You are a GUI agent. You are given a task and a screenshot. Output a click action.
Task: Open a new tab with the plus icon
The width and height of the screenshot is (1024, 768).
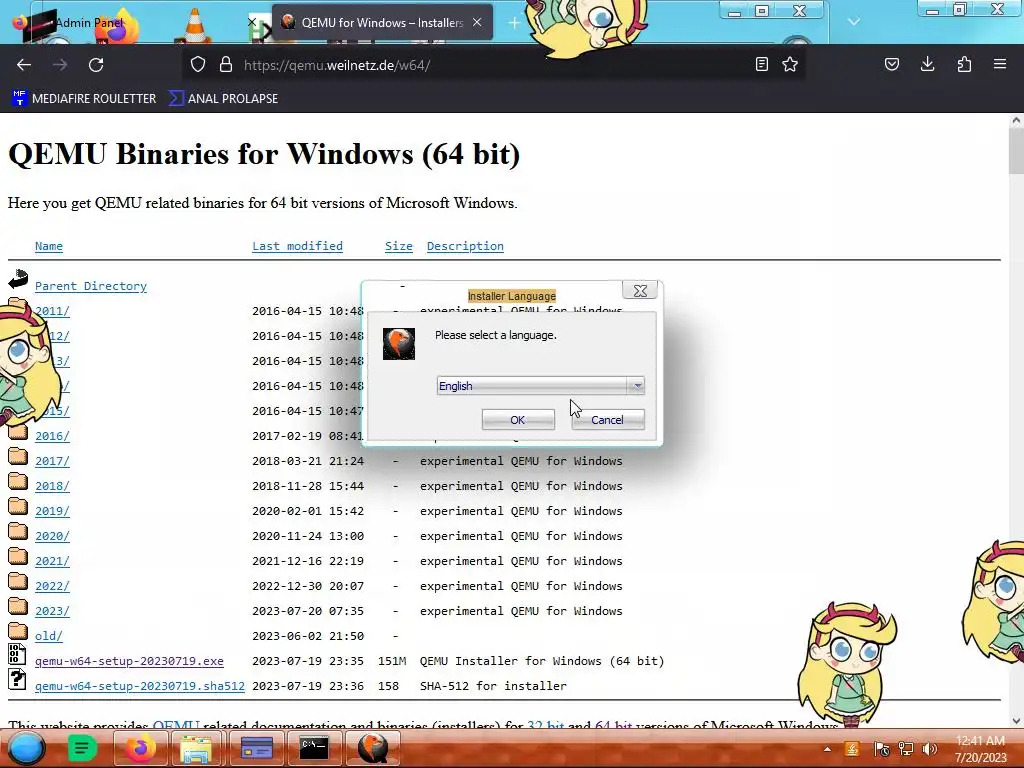(x=514, y=23)
